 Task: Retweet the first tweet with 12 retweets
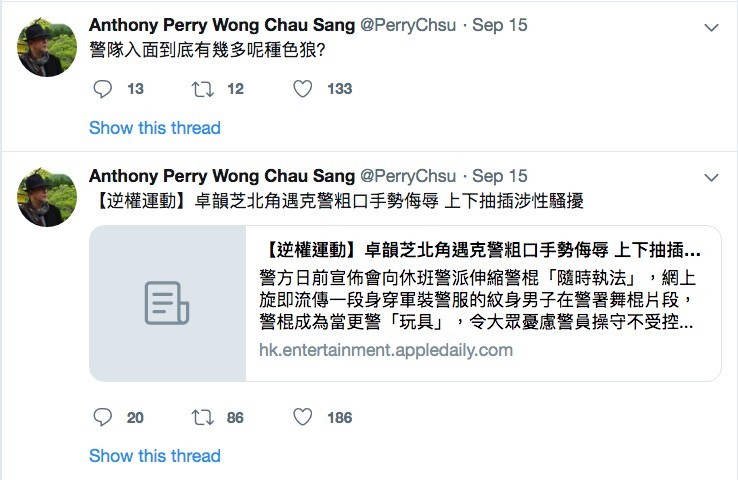(x=203, y=89)
